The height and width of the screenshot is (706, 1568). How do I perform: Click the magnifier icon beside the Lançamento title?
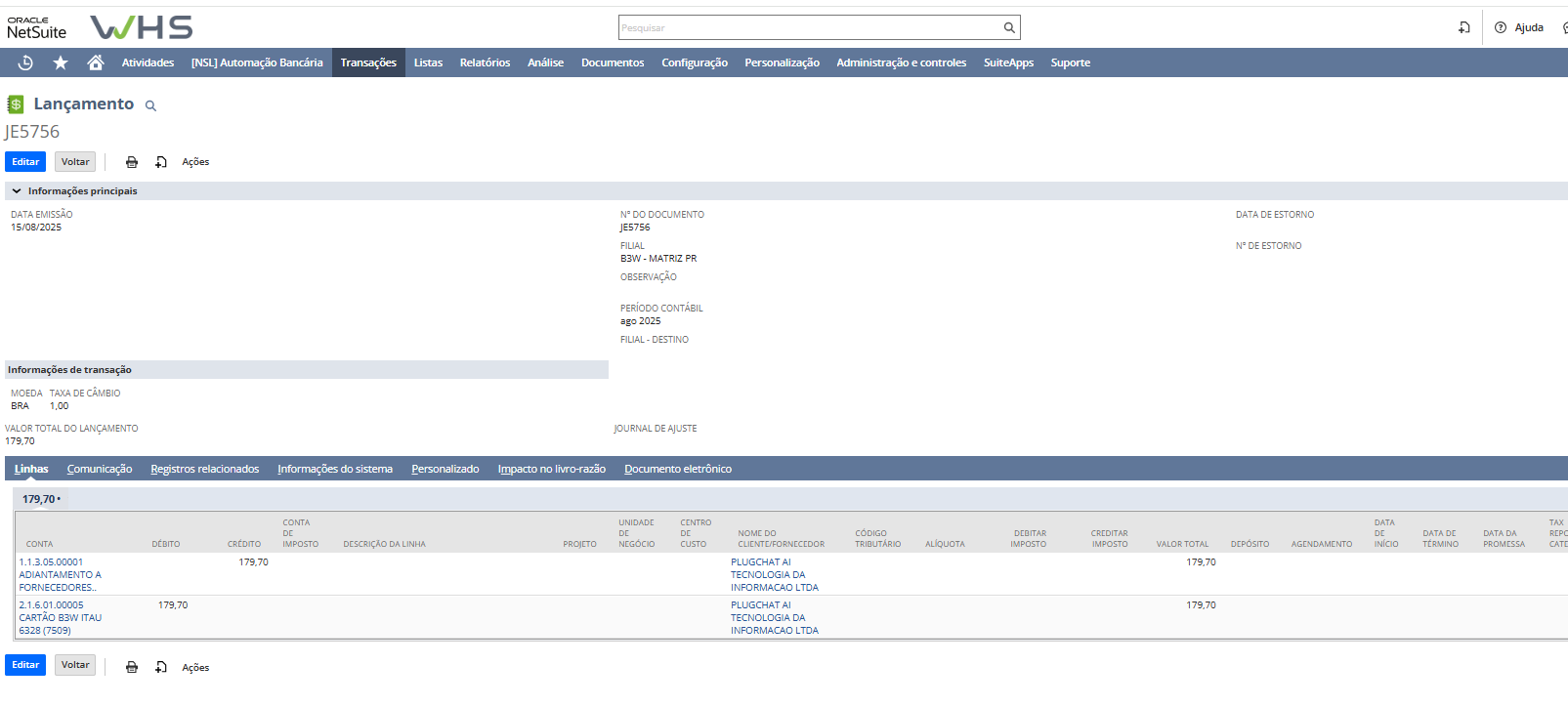click(150, 105)
